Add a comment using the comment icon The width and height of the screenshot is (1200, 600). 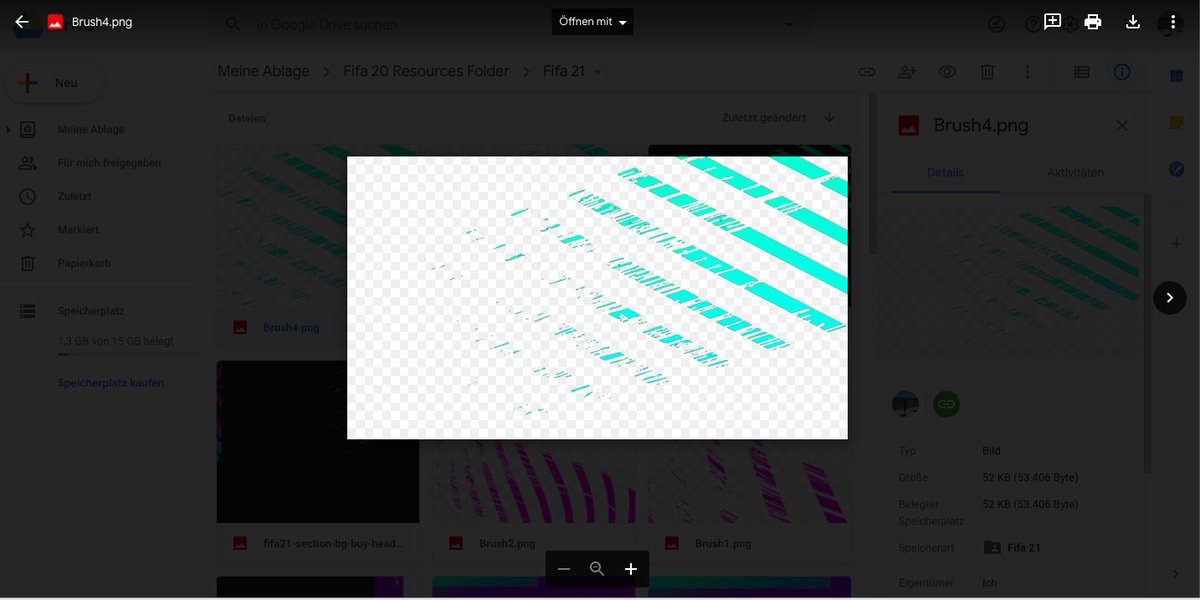(1052, 21)
